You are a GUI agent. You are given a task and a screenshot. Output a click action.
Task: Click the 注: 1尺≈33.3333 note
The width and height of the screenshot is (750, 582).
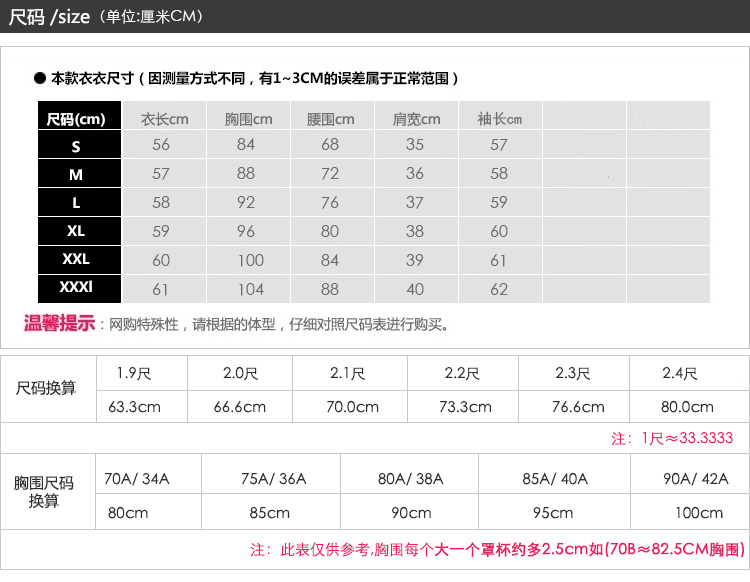tap(672, 438)
